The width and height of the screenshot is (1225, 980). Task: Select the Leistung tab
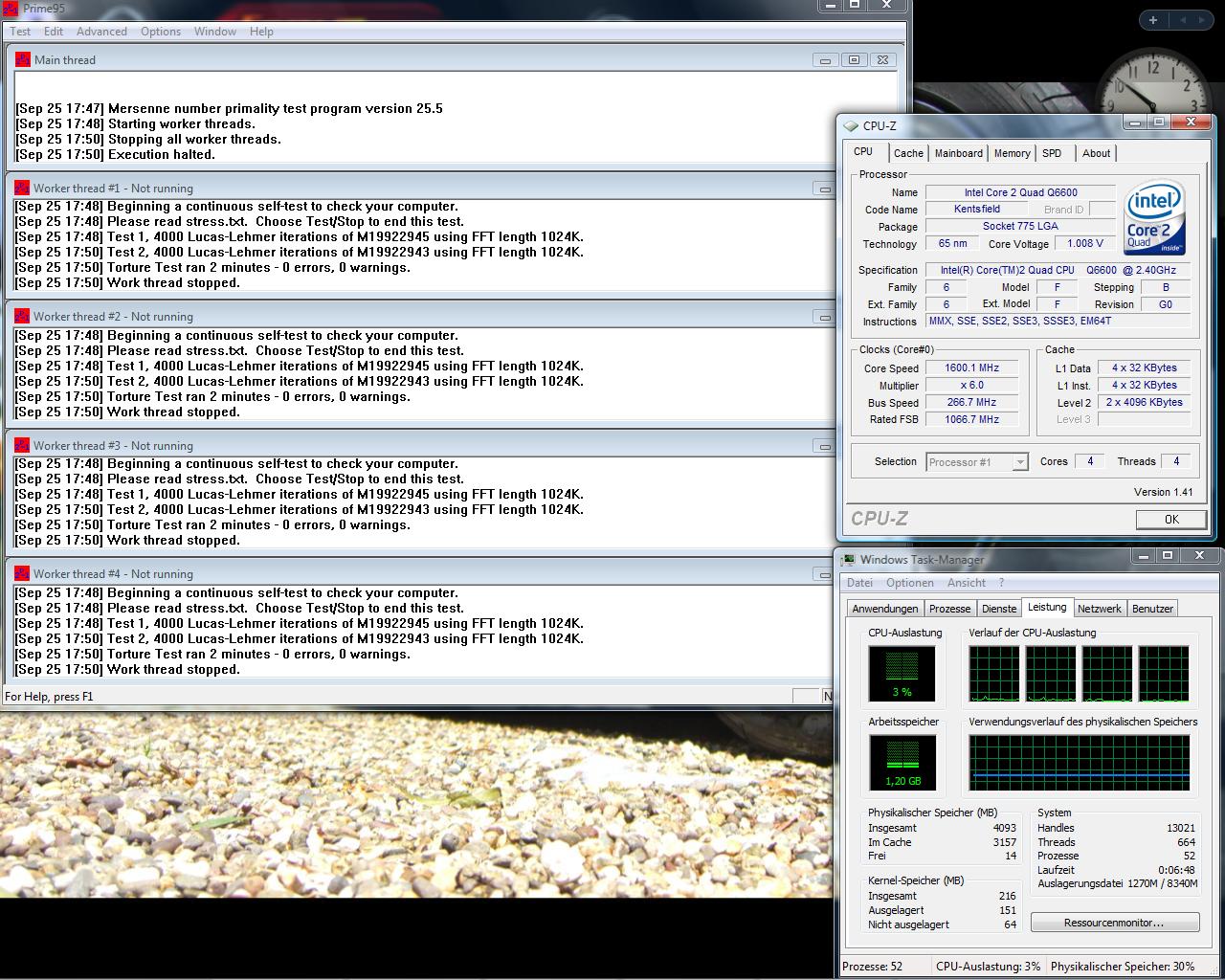[x=1047, y=607]
